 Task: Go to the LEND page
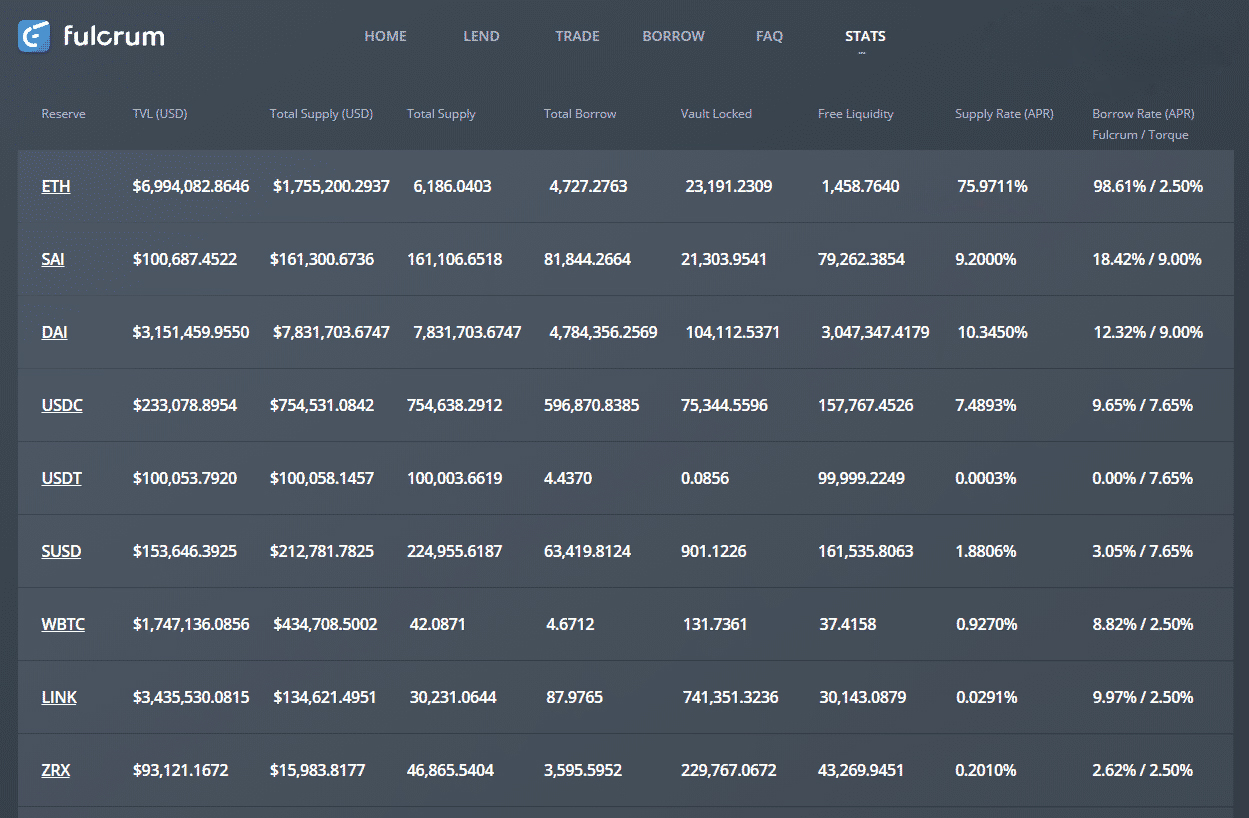tap(481, 36)
